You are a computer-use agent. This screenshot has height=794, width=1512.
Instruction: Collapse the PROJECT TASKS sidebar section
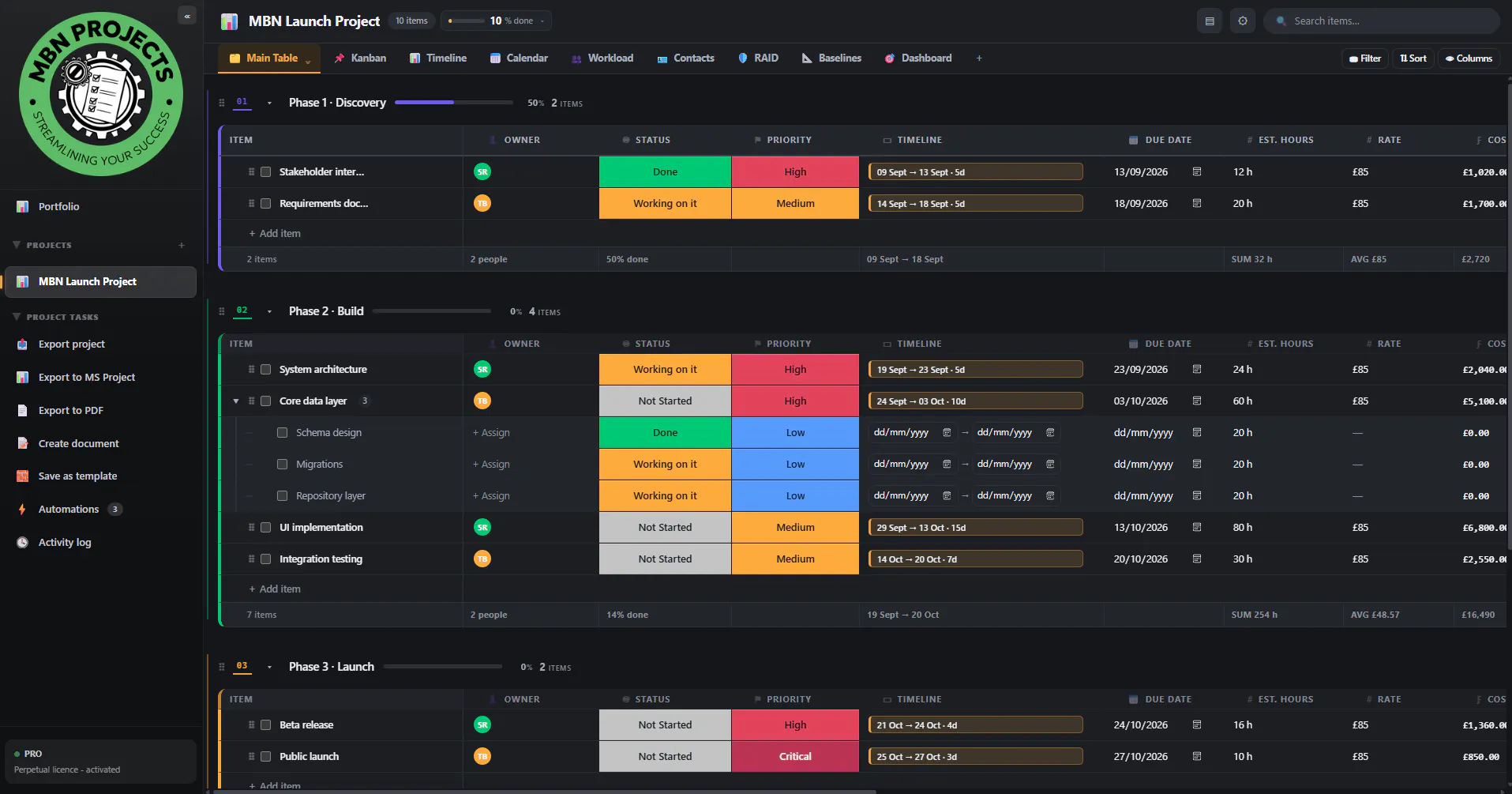(17, 317)
